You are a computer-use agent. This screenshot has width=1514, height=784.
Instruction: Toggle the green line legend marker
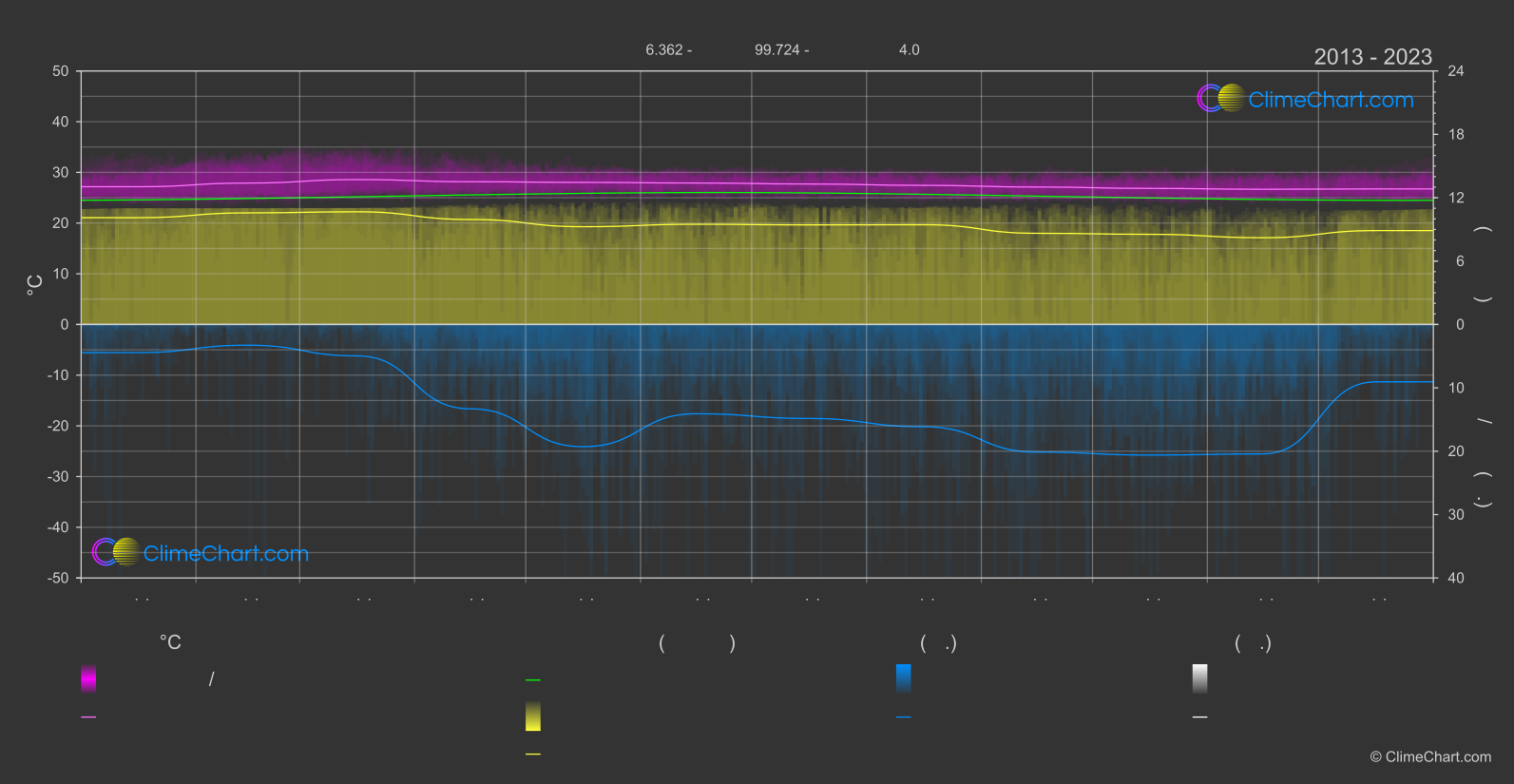533,679
